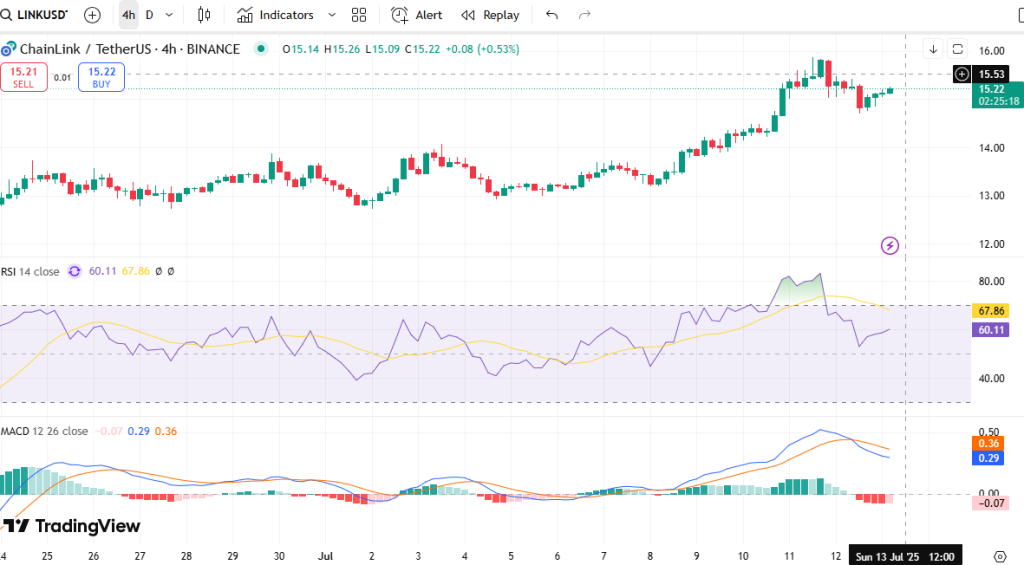This screenshot has width=1024, height=565.
Task: Click the Sun 13 Jul '25 12:00 time label
Action: pos(905,557)
